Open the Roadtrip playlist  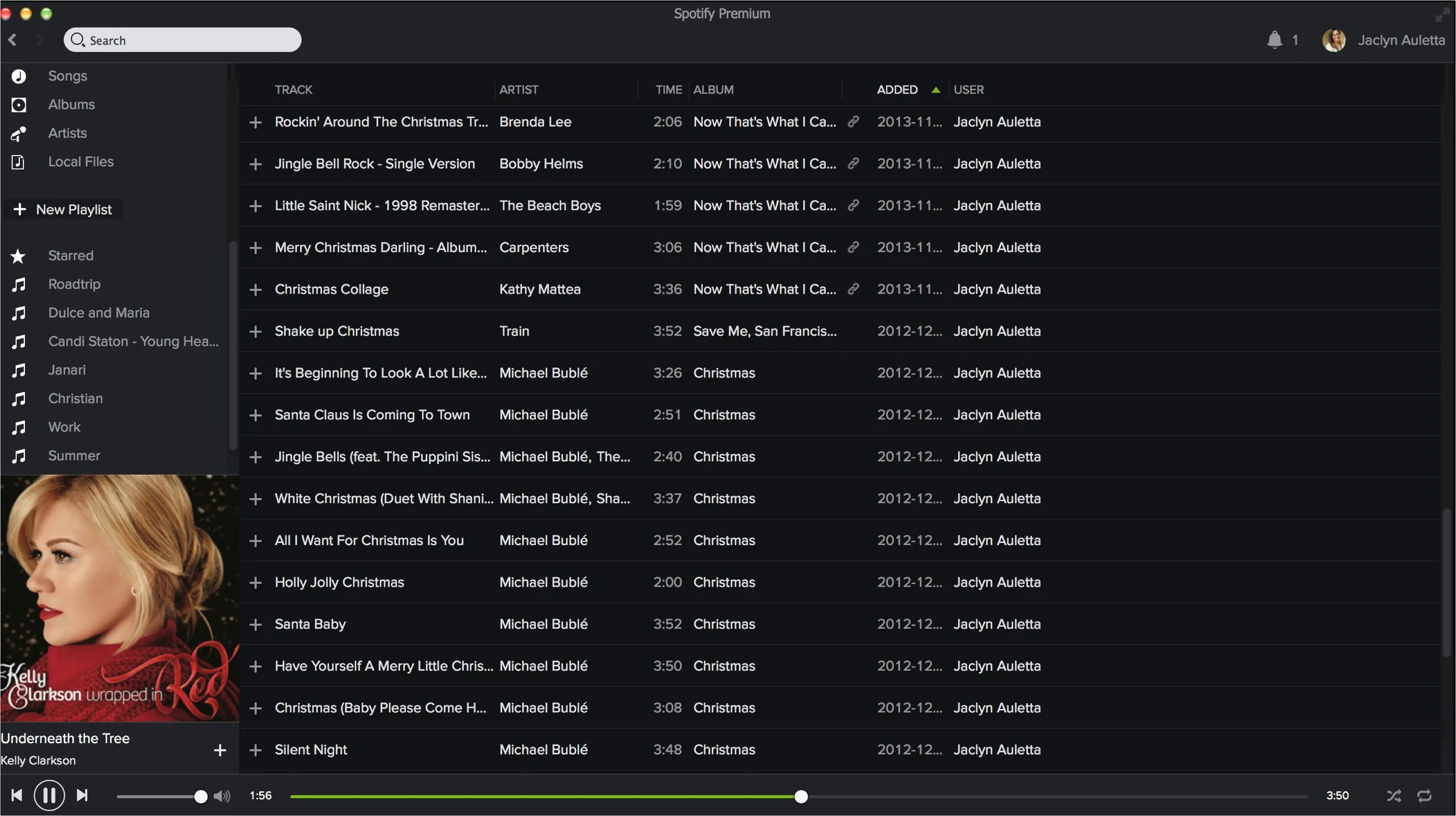(x=74, y=284)
